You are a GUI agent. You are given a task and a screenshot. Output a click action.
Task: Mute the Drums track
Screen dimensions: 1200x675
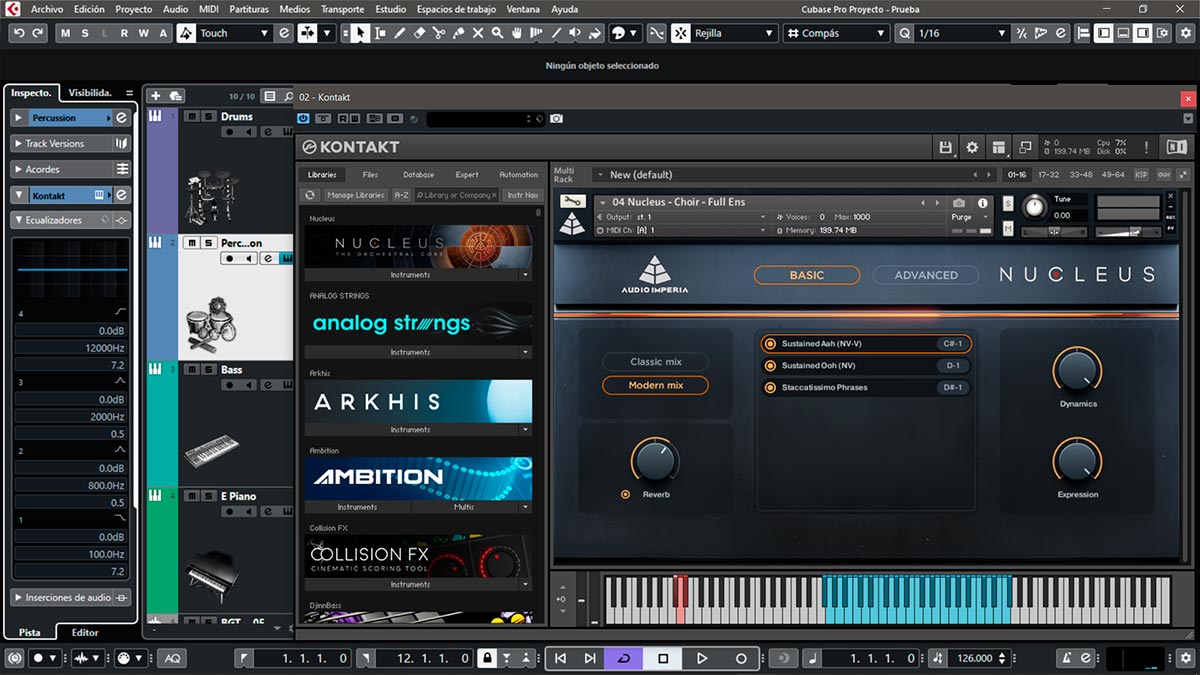(192, 116)
